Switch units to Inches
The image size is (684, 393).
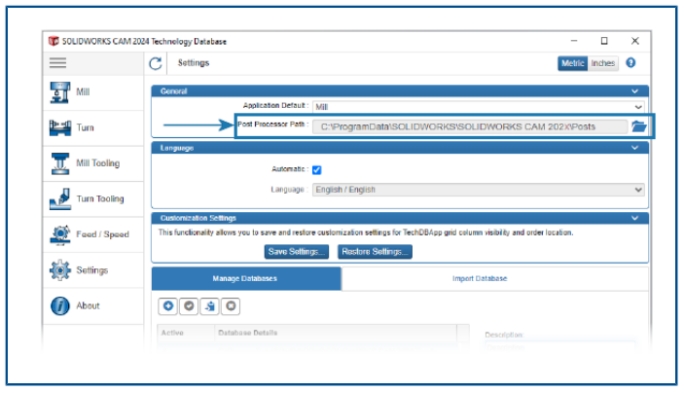pos(603,63)
